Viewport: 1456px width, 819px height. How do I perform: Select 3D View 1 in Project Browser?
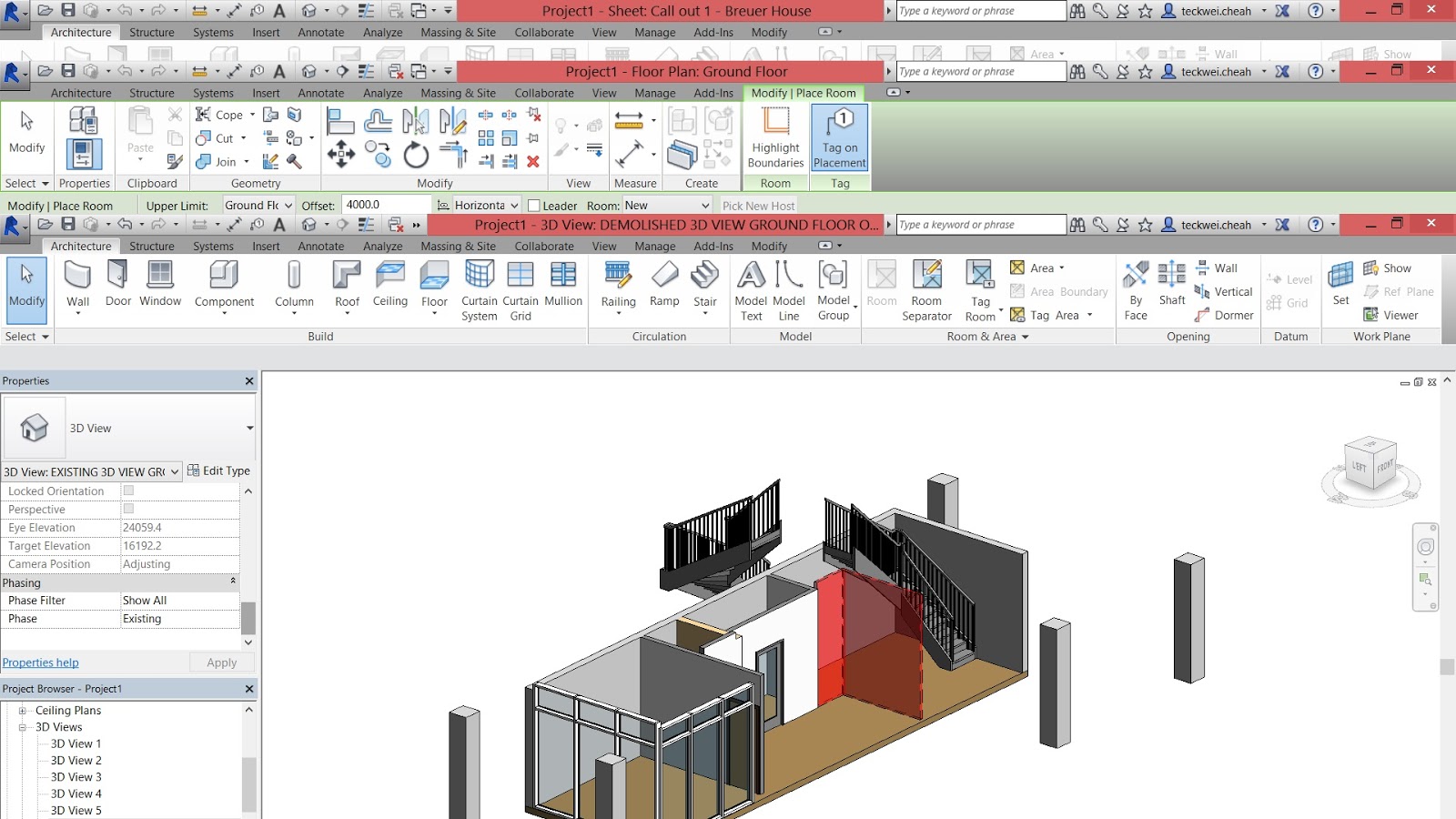76,743
